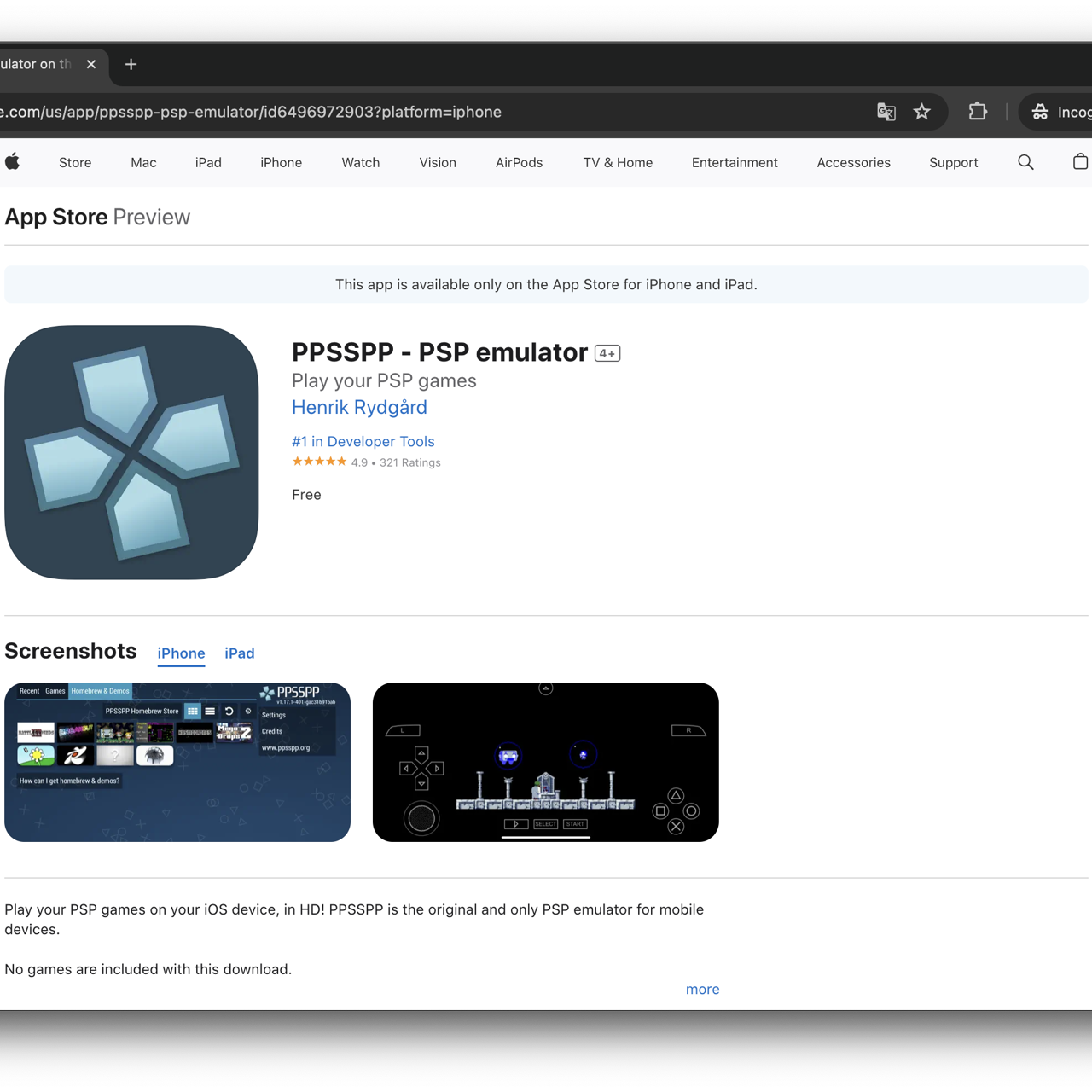1092x1092 pixels.
Task: Click the five-star rating display
Action: (x=319, y=462)
